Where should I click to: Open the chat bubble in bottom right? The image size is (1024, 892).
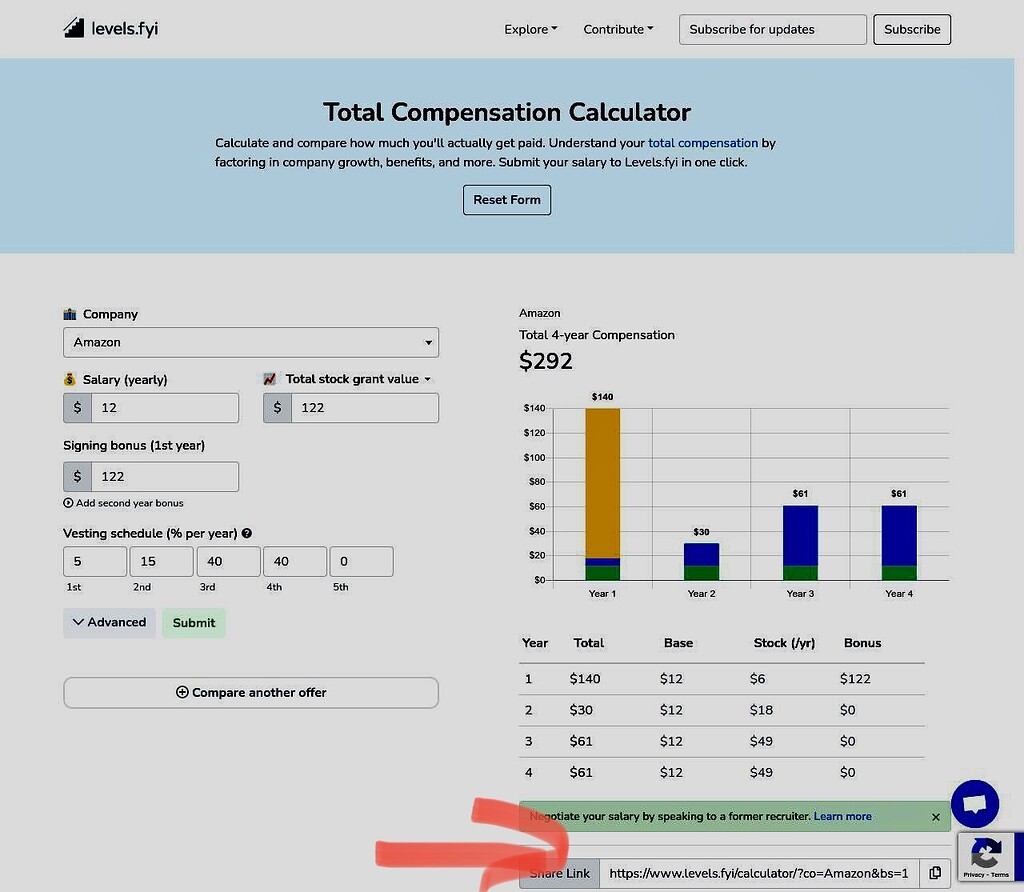pyautogui.click(x=975, y=804)
